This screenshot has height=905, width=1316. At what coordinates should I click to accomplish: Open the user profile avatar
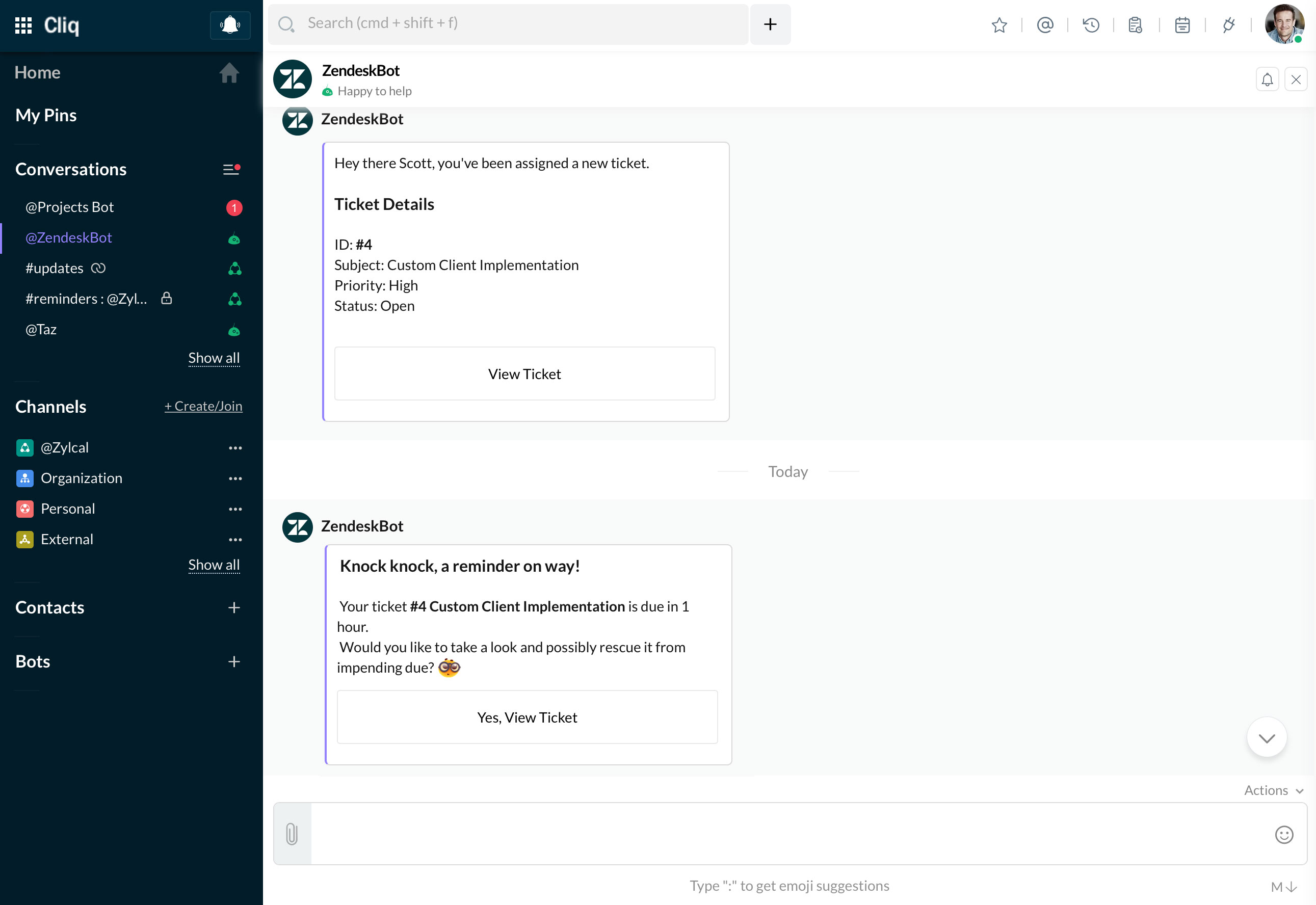[x=1284, y=24]
